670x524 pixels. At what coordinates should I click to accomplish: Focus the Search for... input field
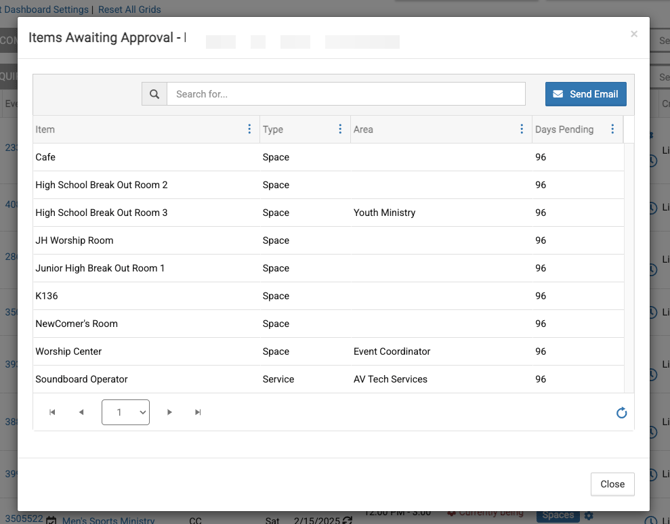click(x=345, y=94)
